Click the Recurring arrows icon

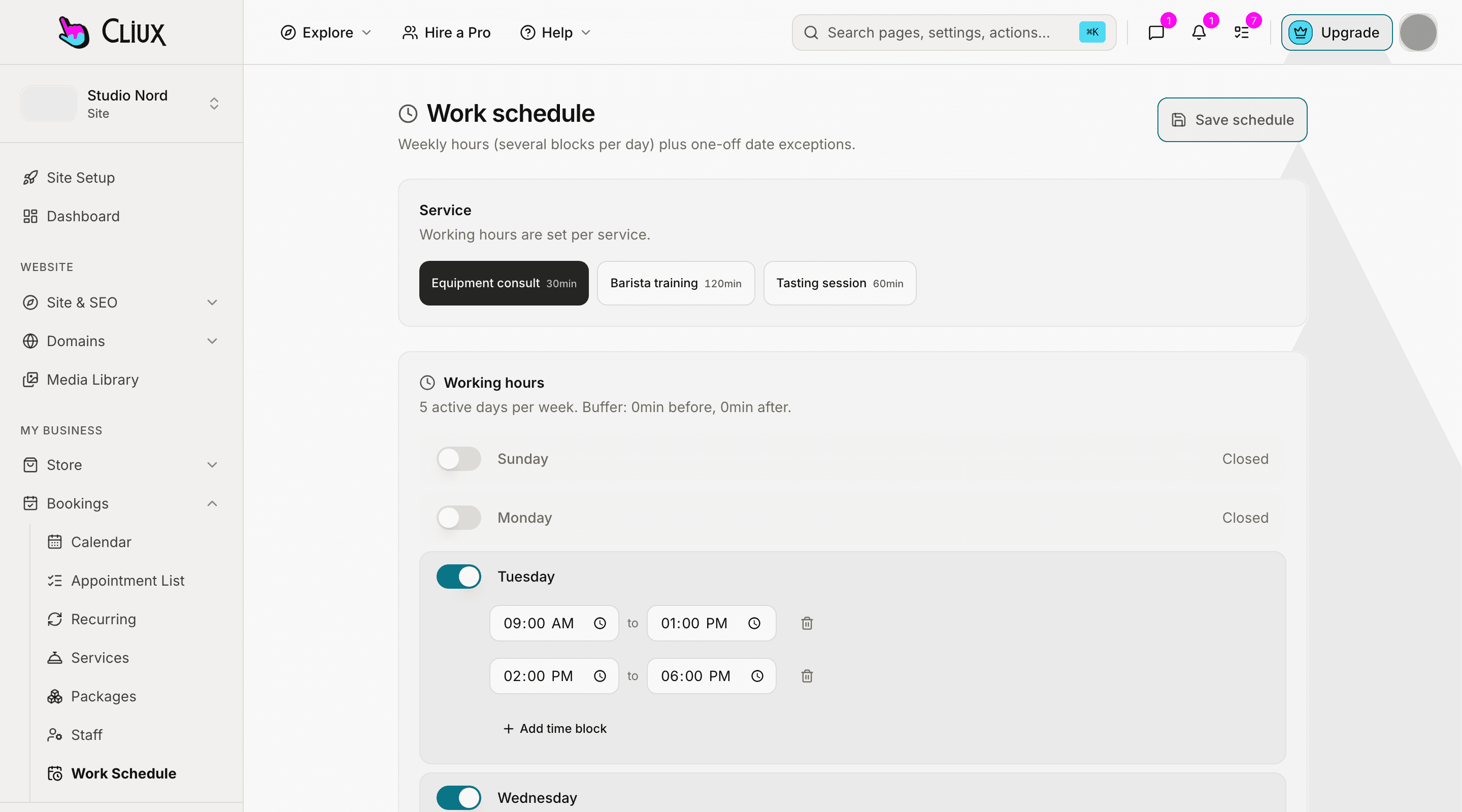coord(55,619)
